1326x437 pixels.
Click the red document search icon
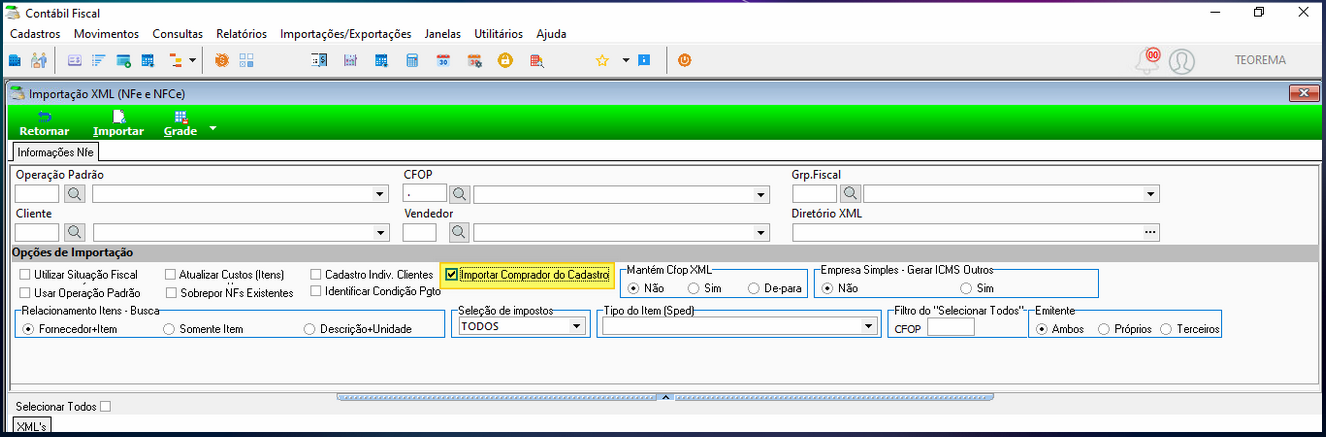point(537,60)
